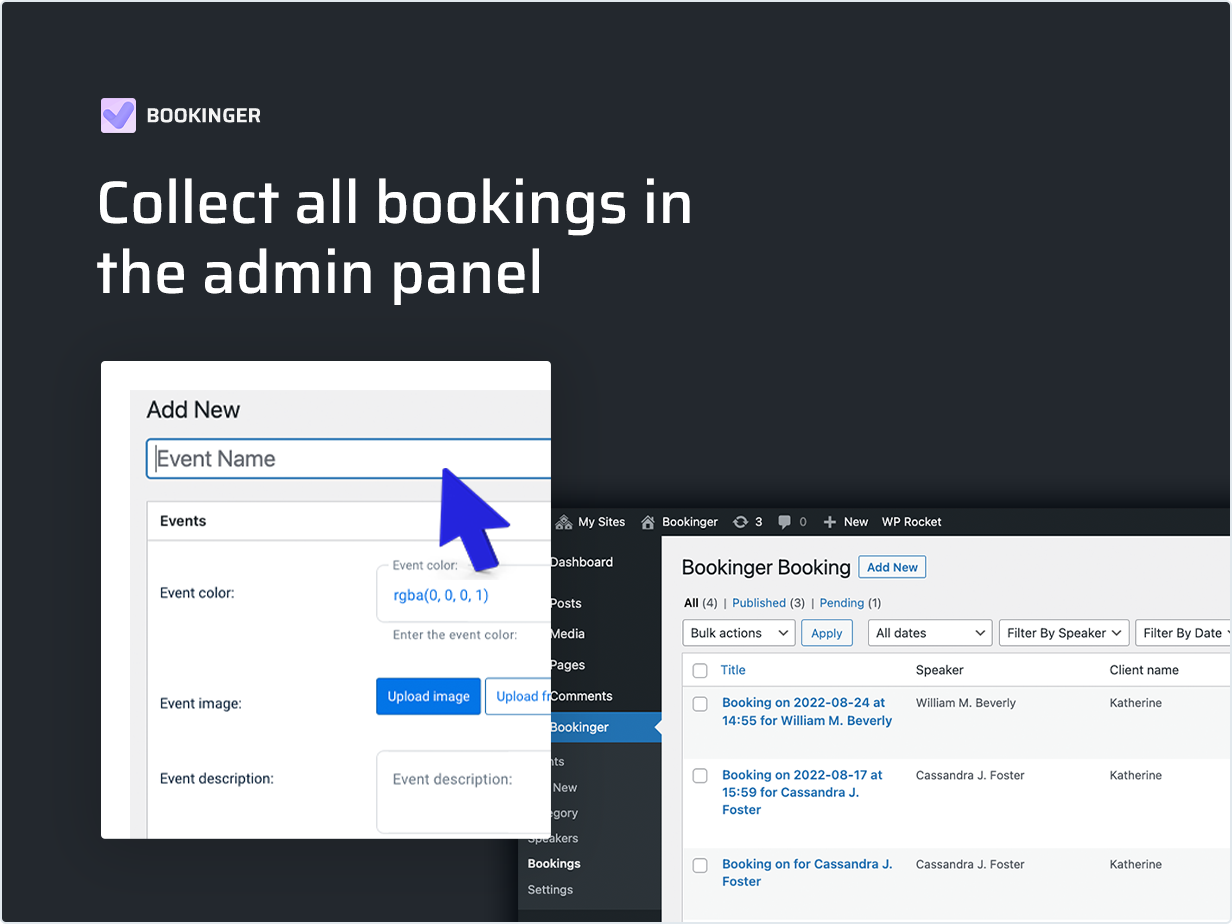Open My Sites network icon in admin bar

564,522
